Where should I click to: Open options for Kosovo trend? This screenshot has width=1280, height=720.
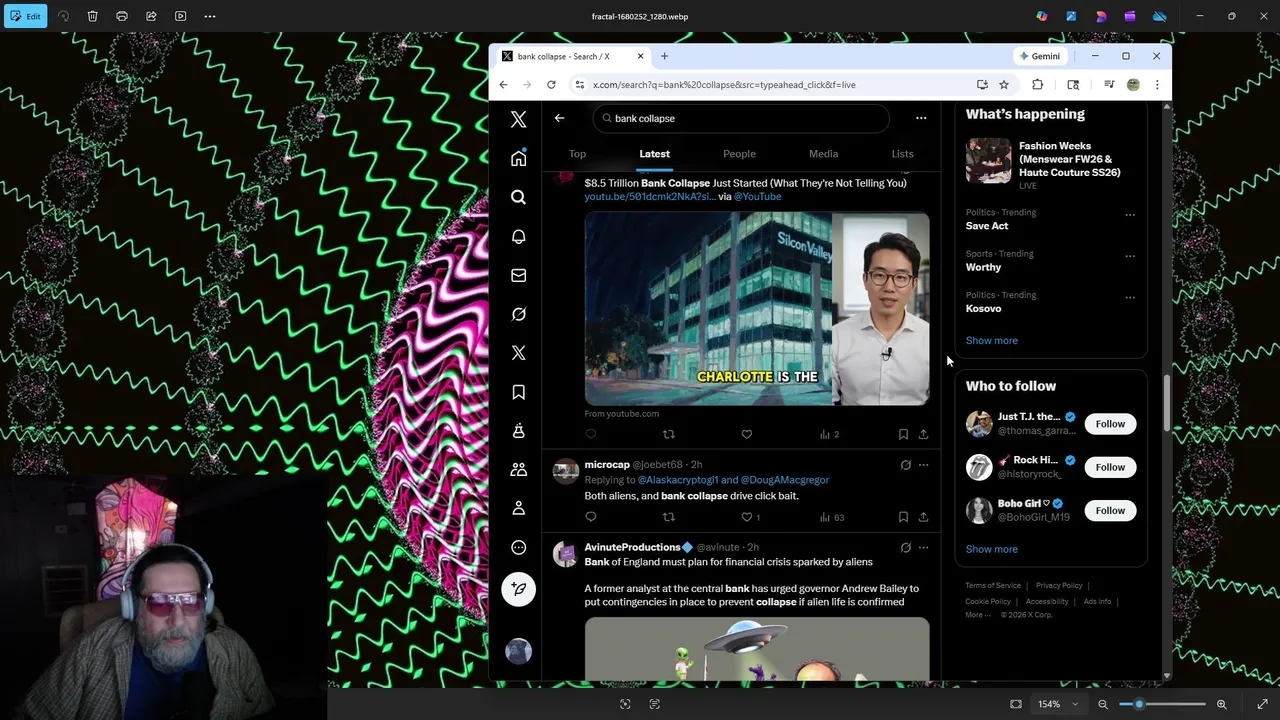pyautogui.click(x=1130, y=297)
